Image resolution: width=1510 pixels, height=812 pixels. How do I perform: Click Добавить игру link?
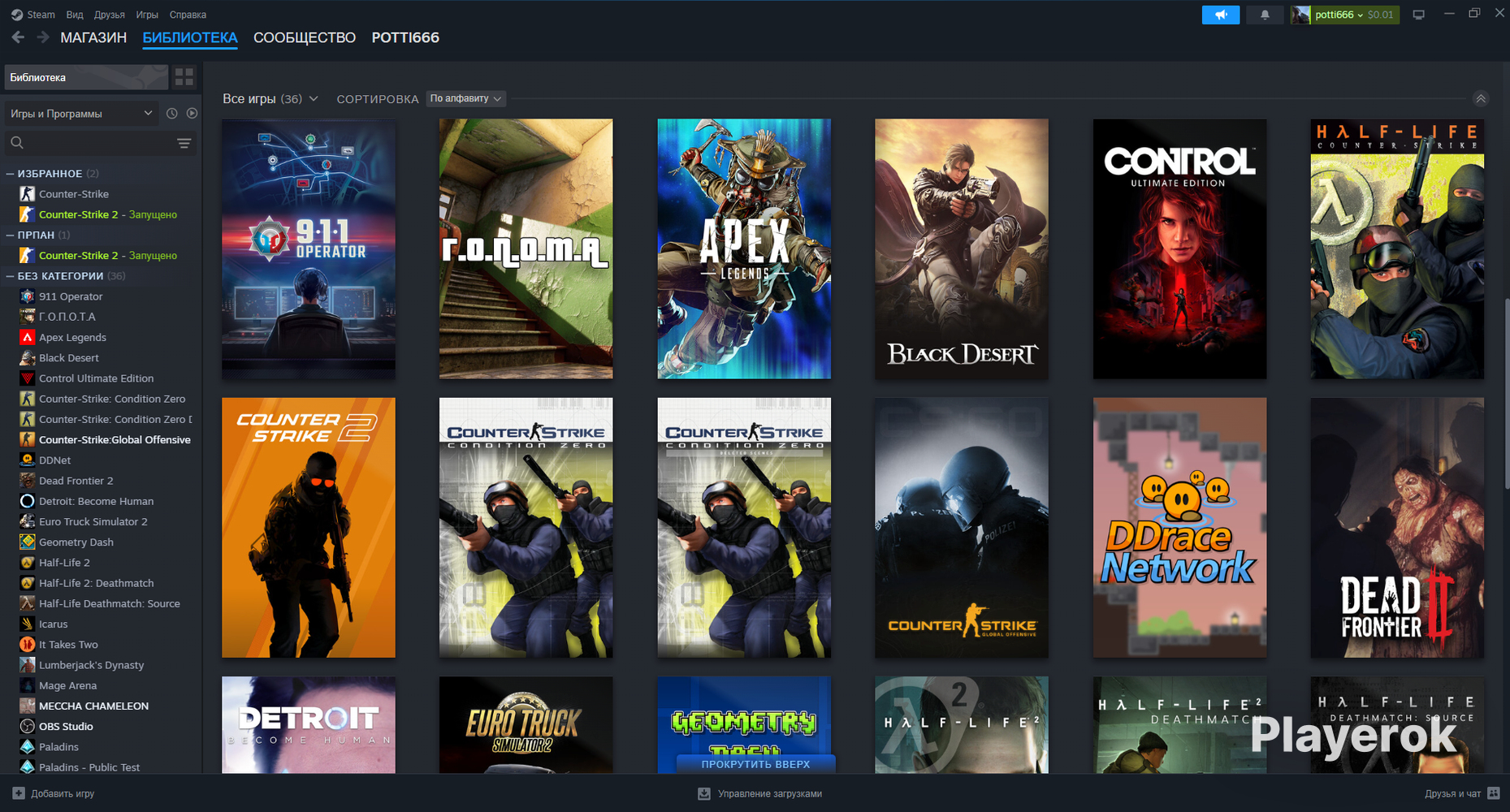pyautogui.click(x=63, y=793)
